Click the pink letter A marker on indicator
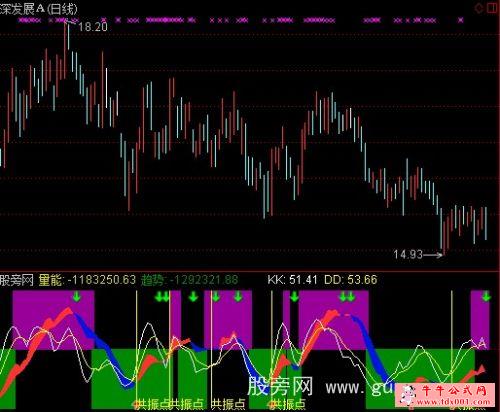500x412 pixels. pyautogui.click(x=482, y=342)
